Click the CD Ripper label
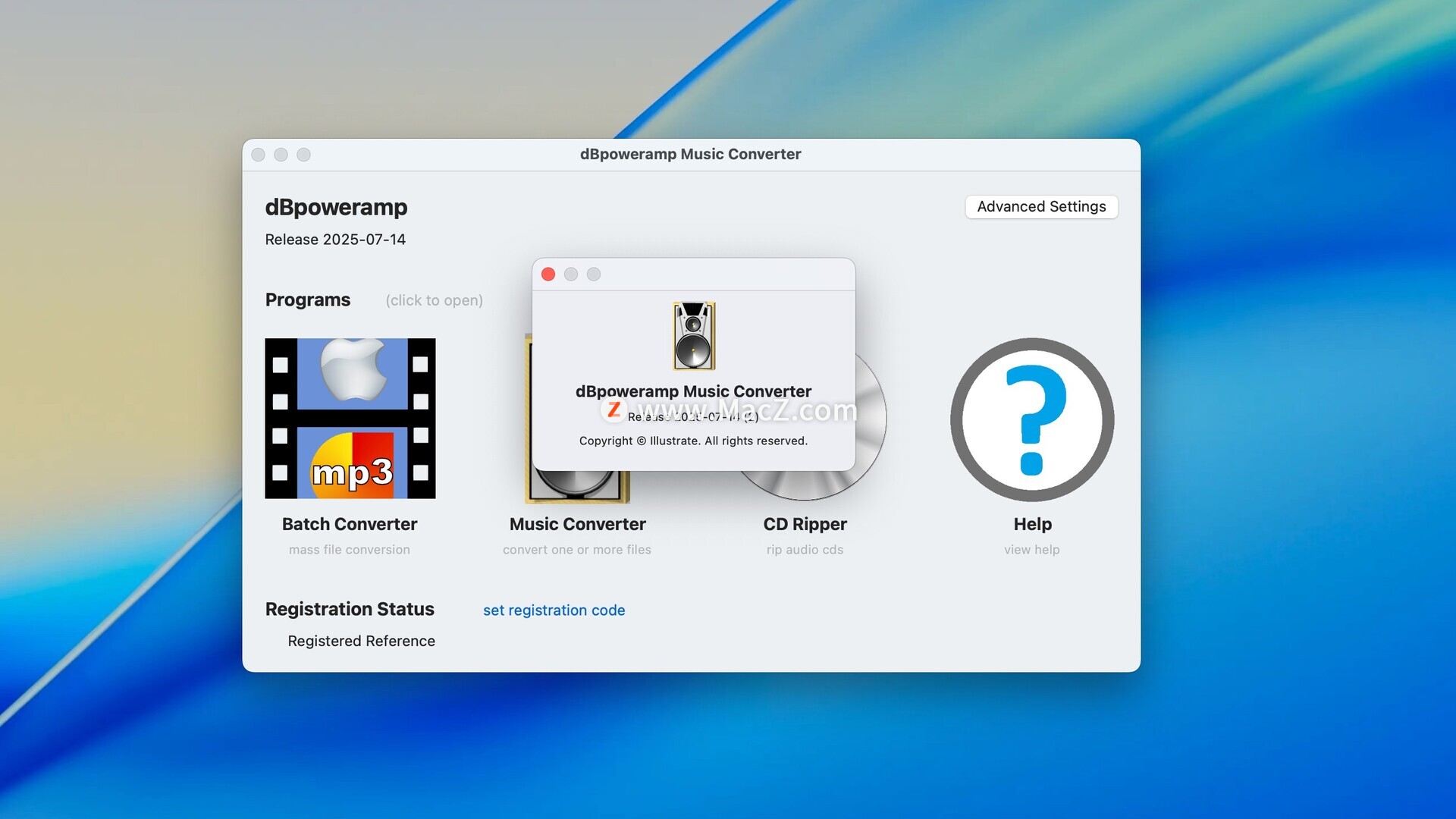The image size is (1456, 819). (805, 524)
